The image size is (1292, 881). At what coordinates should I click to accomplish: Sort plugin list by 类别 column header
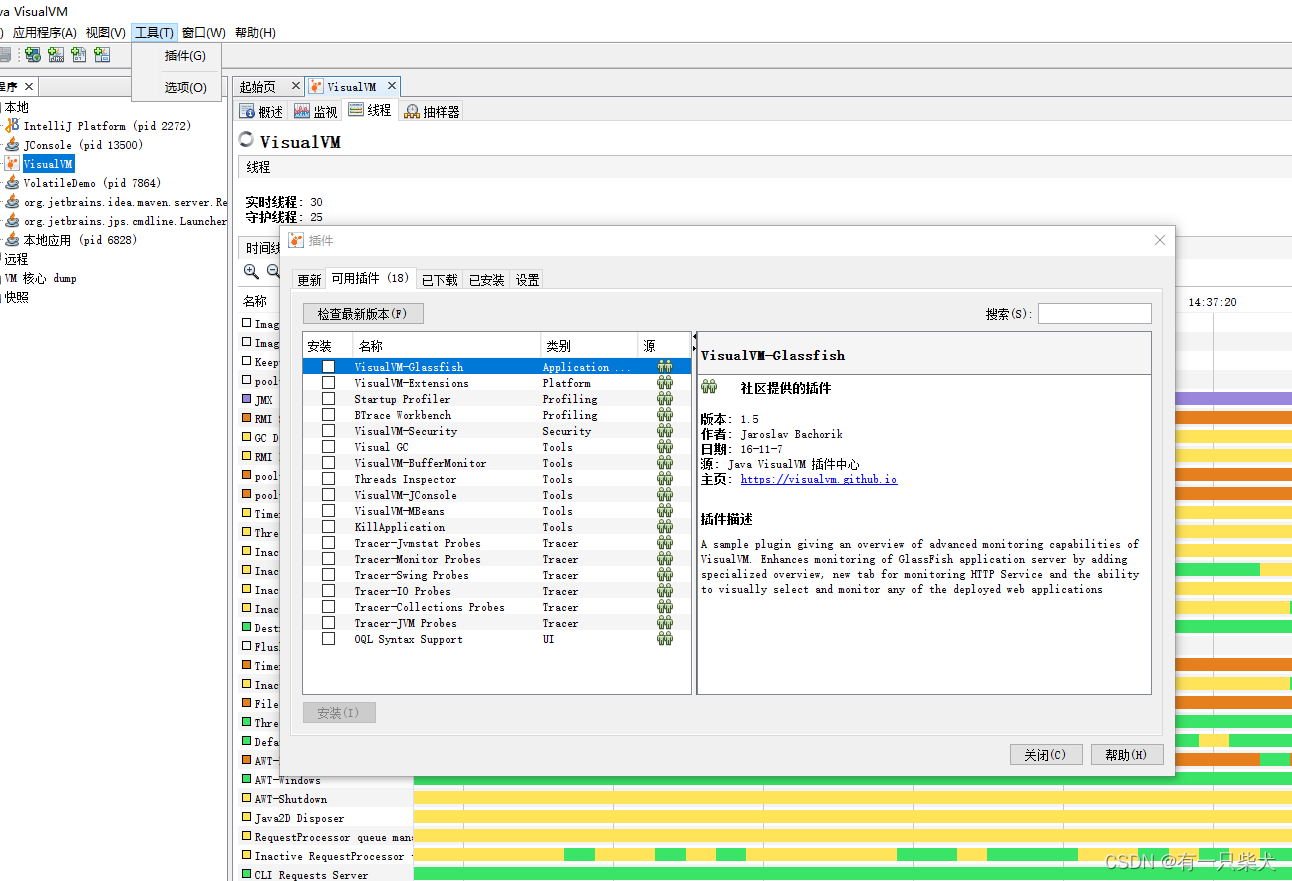click(589, 346)
